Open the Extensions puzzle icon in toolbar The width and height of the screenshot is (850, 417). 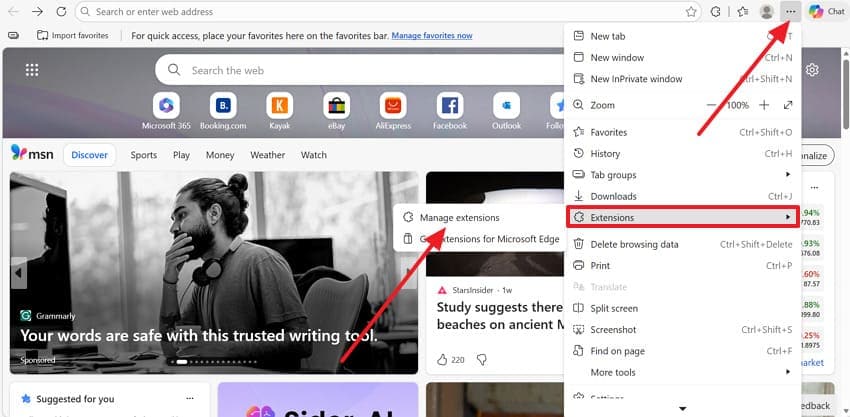tap(716, 11)
